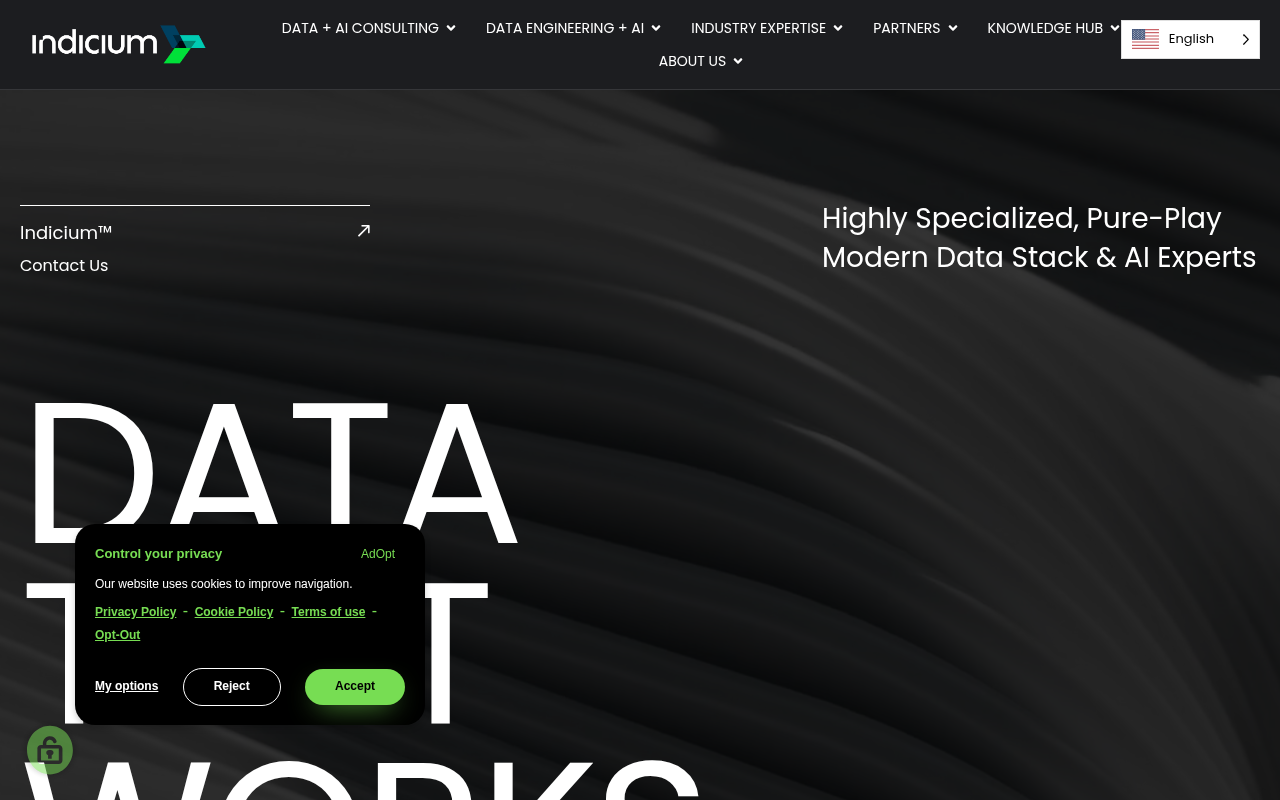1280x800 pixels.
Task: Click the Contact Us link
Action: pyautogui.click(x=64, y=265)
